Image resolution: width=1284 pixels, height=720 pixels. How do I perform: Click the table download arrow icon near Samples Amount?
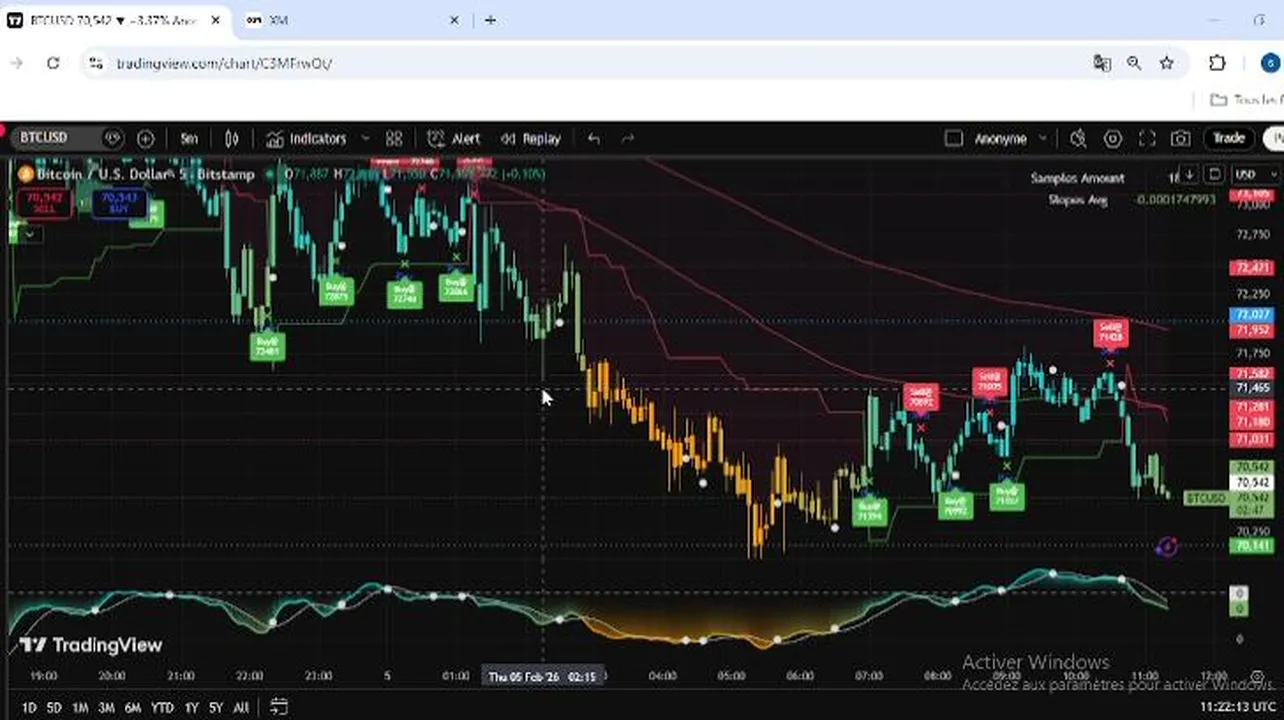click(x=1189, y=175)
